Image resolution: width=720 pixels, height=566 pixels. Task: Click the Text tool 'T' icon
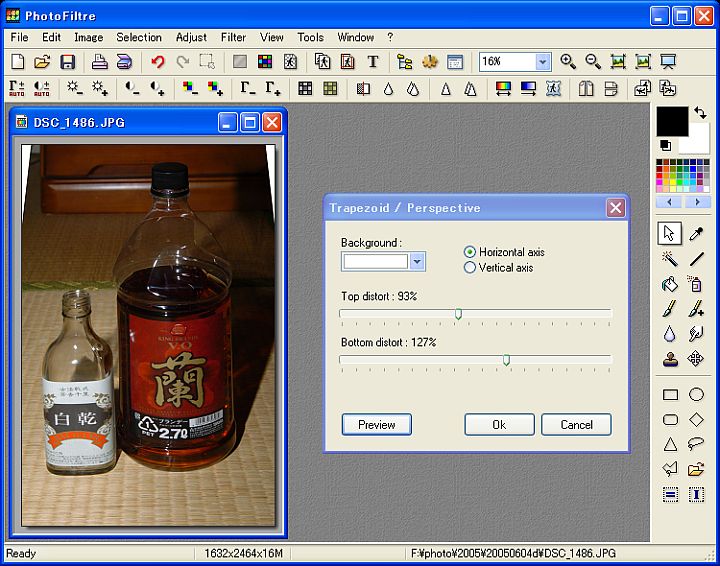click(373, 62)
